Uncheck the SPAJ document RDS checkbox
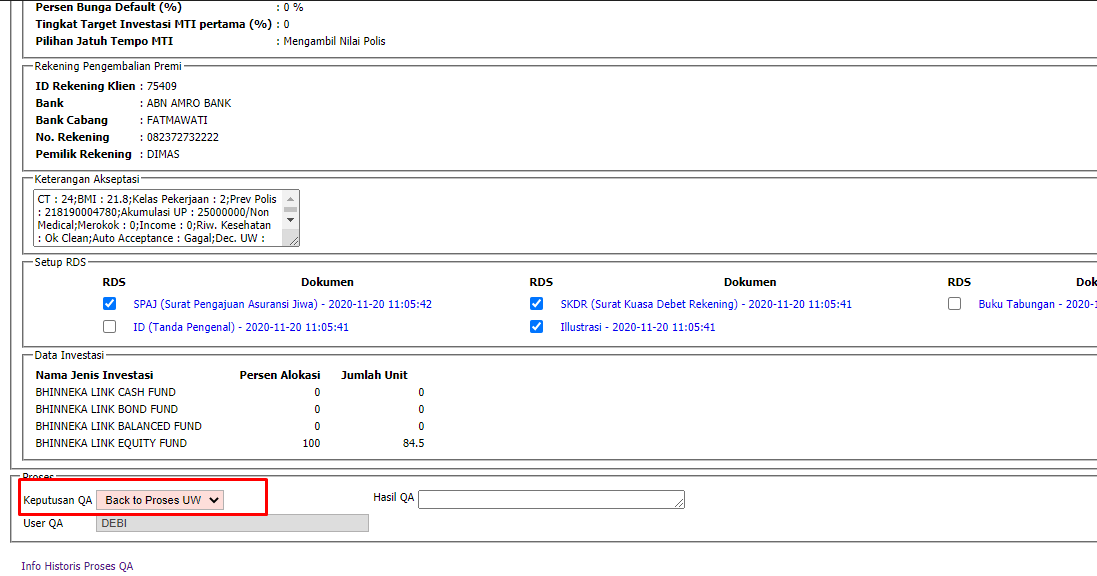This screenshot has width=1097, height=576. 109,304
